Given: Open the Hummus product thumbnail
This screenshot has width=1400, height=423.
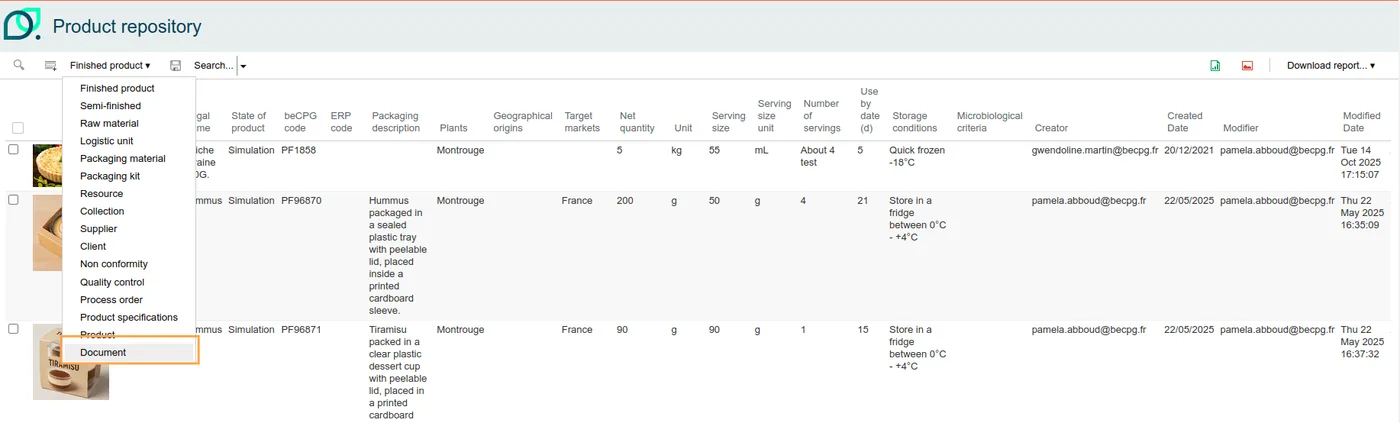Looking at the screenshot, I should pos(47,233).
